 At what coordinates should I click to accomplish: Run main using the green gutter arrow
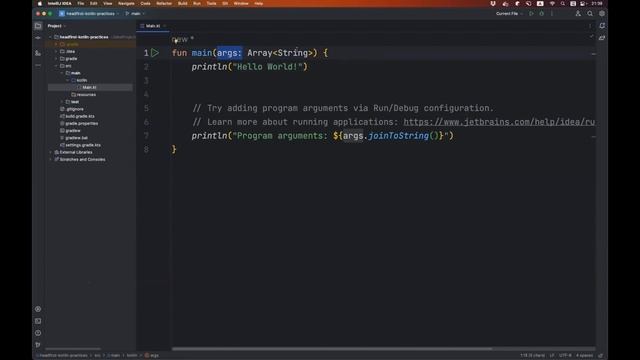[x=155, y=53]
